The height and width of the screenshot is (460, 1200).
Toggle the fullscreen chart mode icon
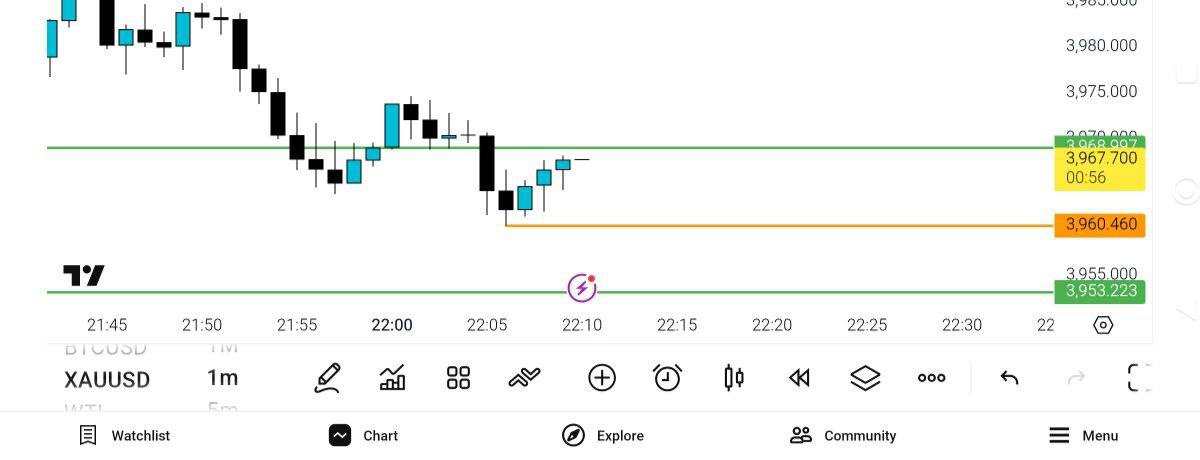[x=1139, y=378]
